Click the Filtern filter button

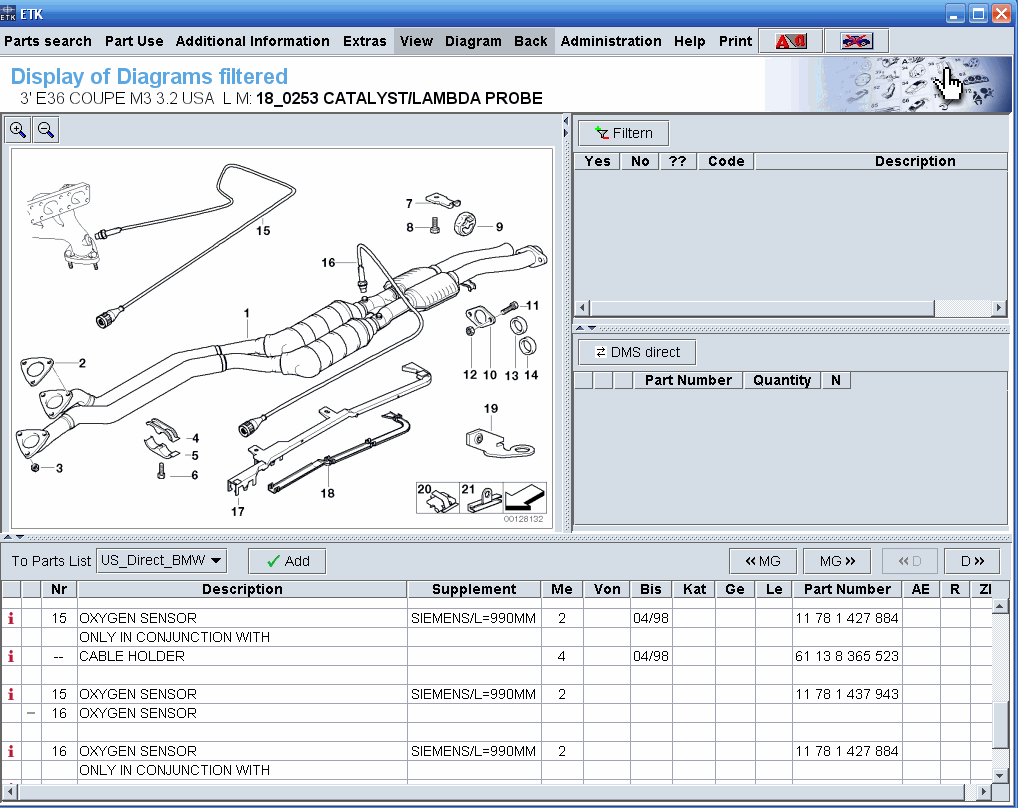(x=623, y=133)
